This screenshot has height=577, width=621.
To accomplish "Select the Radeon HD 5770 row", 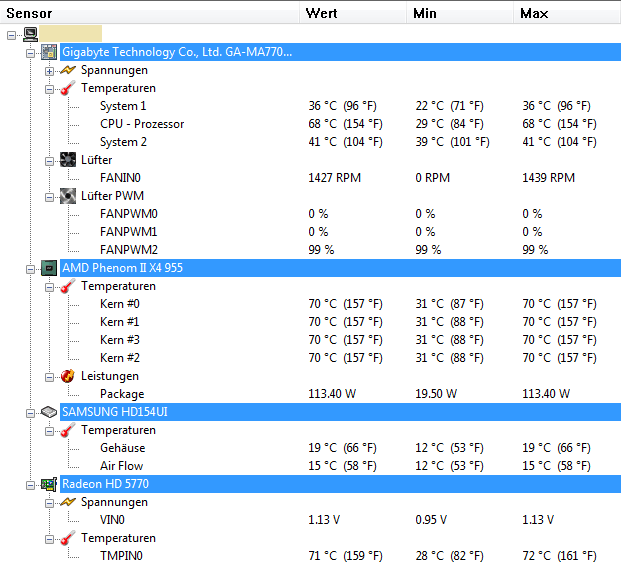I will coord(341,484).
